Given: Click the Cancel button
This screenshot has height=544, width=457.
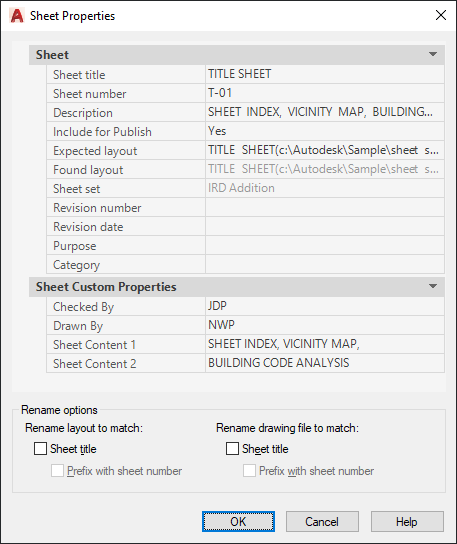Looking at the screenshot, I should point(322,521).
